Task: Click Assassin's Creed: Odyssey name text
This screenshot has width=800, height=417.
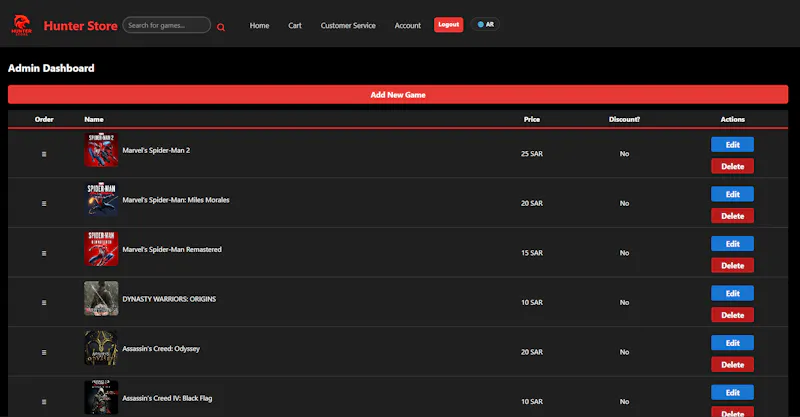Action: click(161, 349)
